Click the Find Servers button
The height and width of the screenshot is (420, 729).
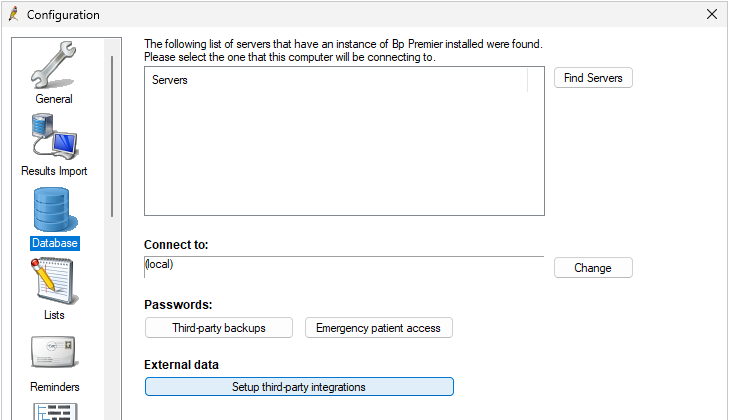click(593, 78)
